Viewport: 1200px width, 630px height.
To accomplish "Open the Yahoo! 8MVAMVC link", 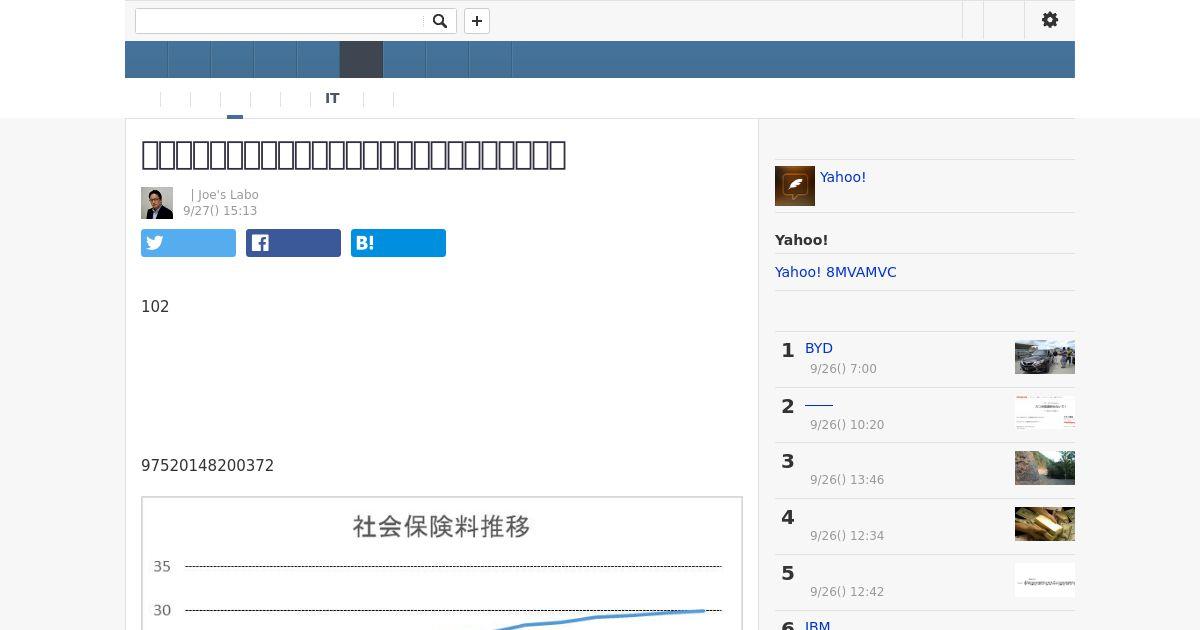I will click(x=835, y=272).
